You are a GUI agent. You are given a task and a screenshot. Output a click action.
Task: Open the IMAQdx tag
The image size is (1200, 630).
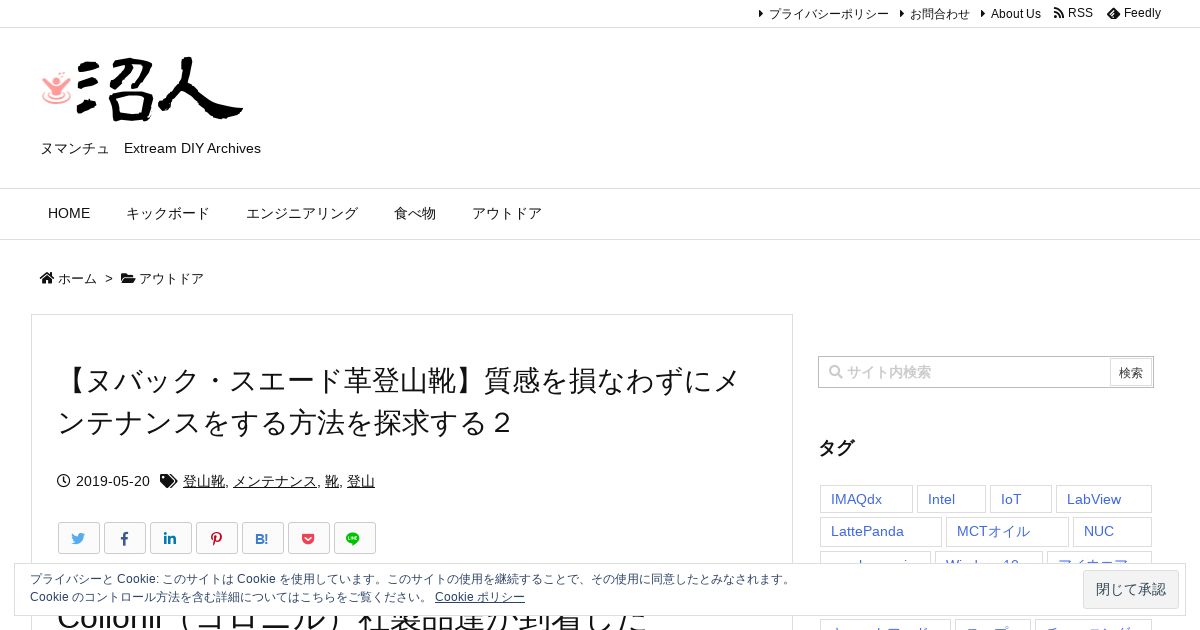tap(866, 499)
